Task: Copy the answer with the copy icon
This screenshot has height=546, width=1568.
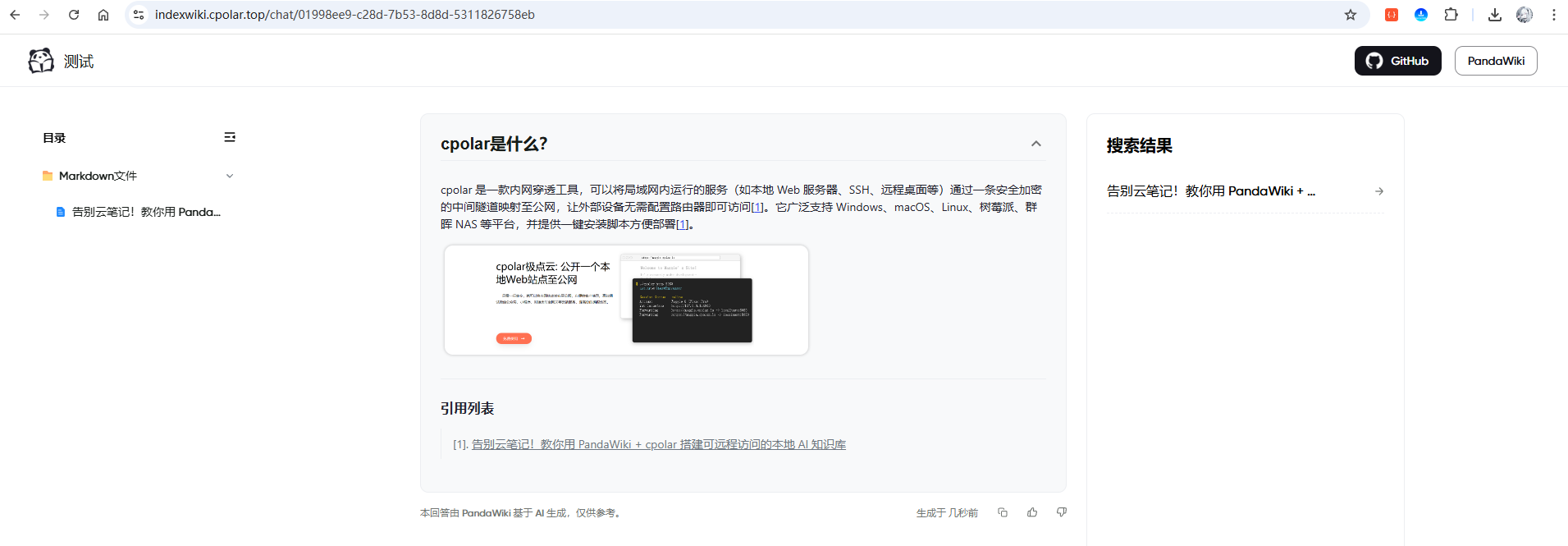Action: click(x=1003, y=512)
